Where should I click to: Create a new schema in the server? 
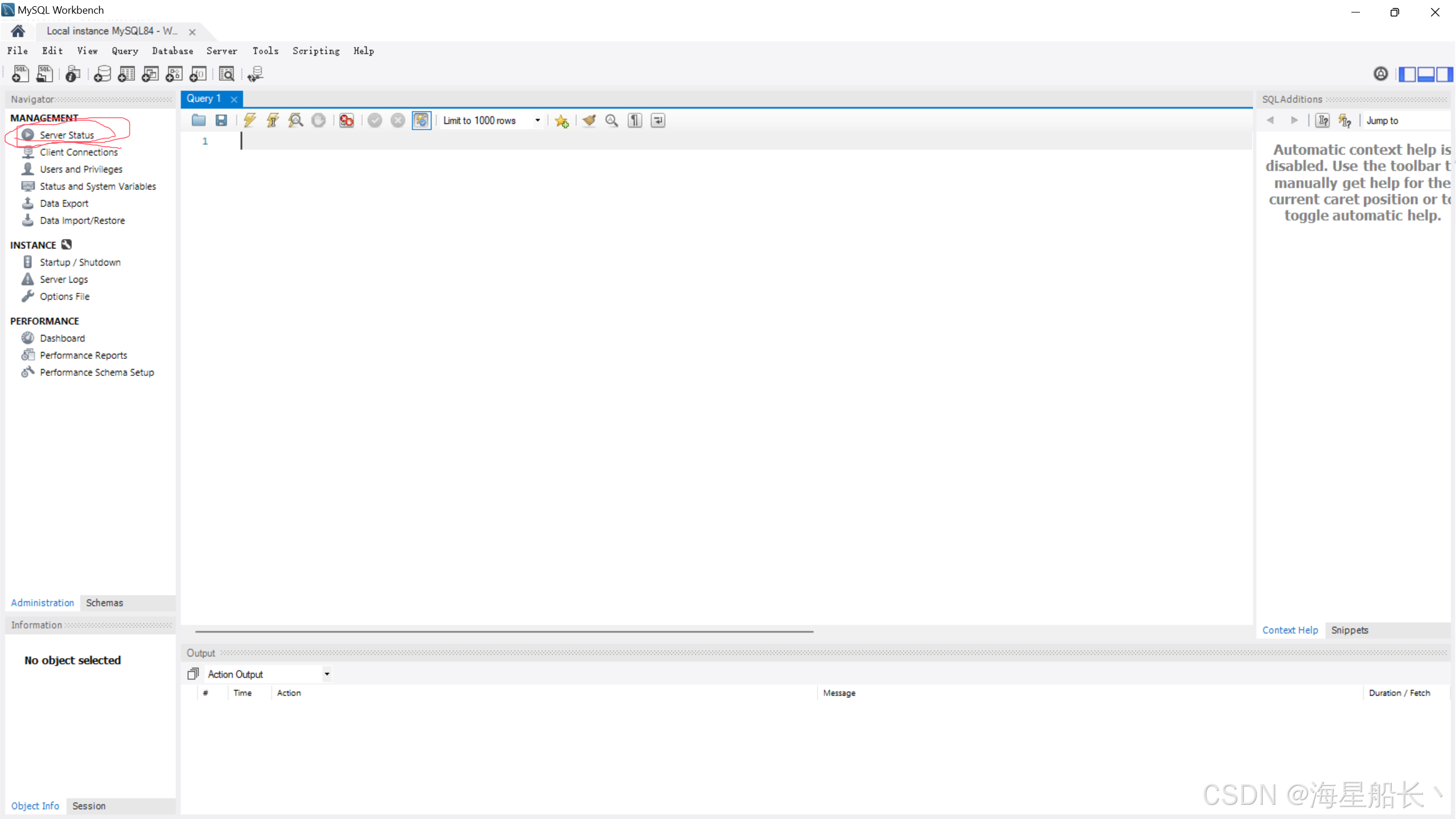[102, 74]
